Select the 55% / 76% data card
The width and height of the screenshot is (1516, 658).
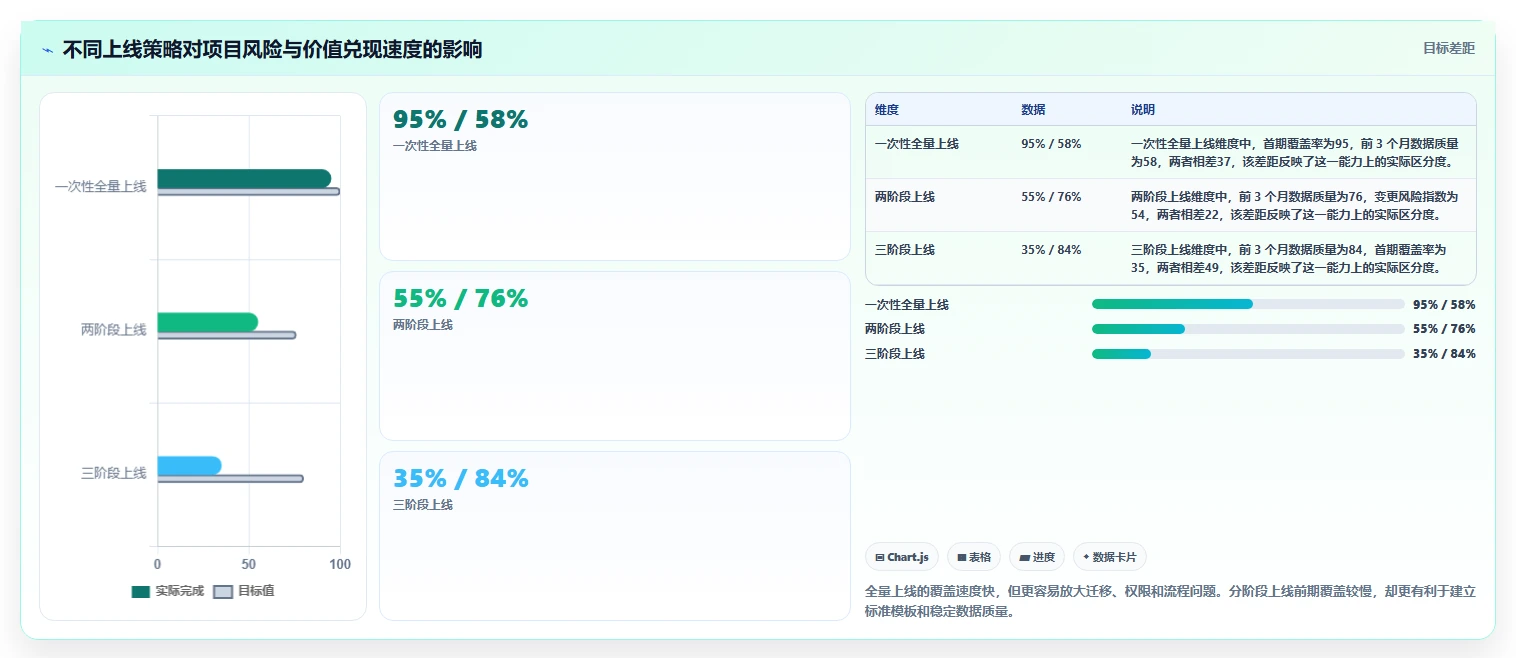tap(615, 356)
